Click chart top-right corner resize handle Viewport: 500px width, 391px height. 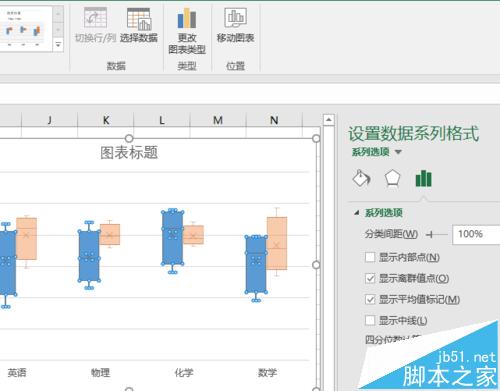click(x=316, y=138)
